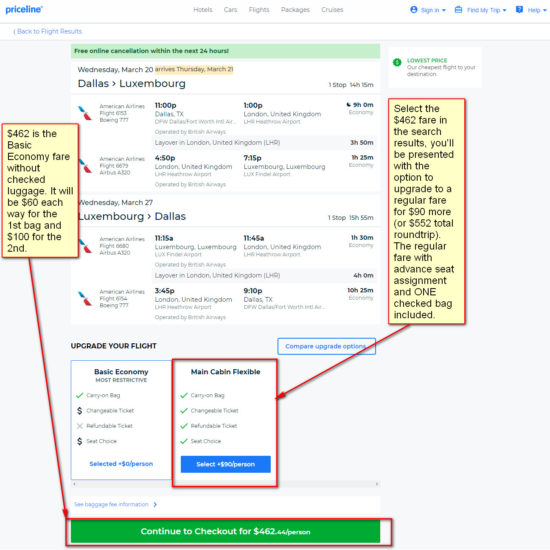
Task: Click Basic Economy card title
Action: [x=121, y=372]
